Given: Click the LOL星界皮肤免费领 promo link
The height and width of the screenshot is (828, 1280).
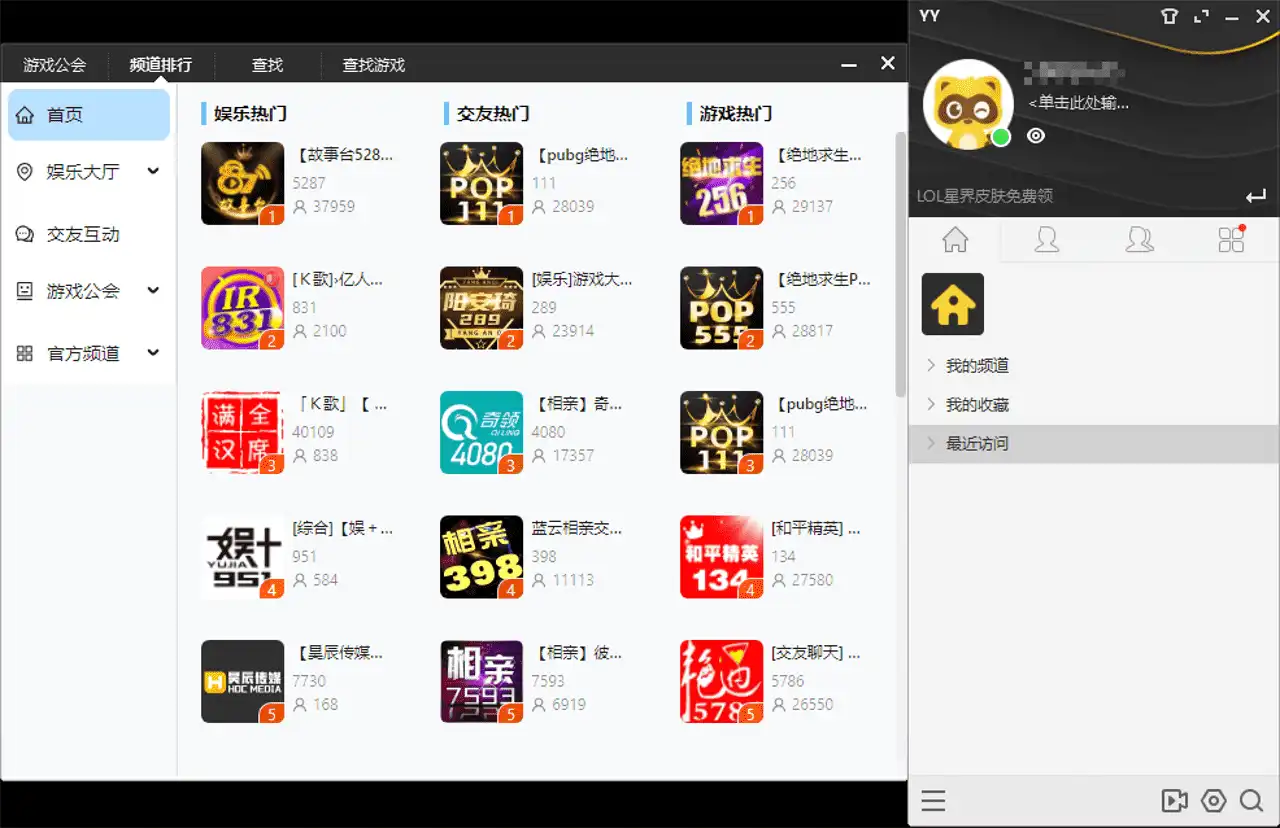Looking at the screenshot, I should click(984, 196).
